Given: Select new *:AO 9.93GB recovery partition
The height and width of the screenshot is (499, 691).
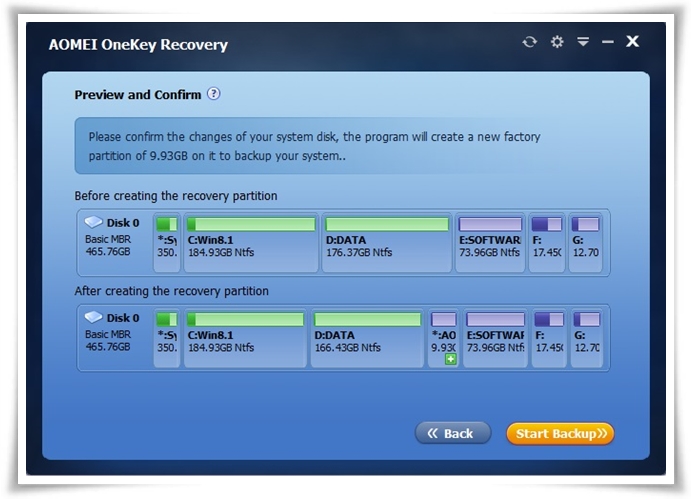Looking at the screenshot, I should (x=443, y=338).
